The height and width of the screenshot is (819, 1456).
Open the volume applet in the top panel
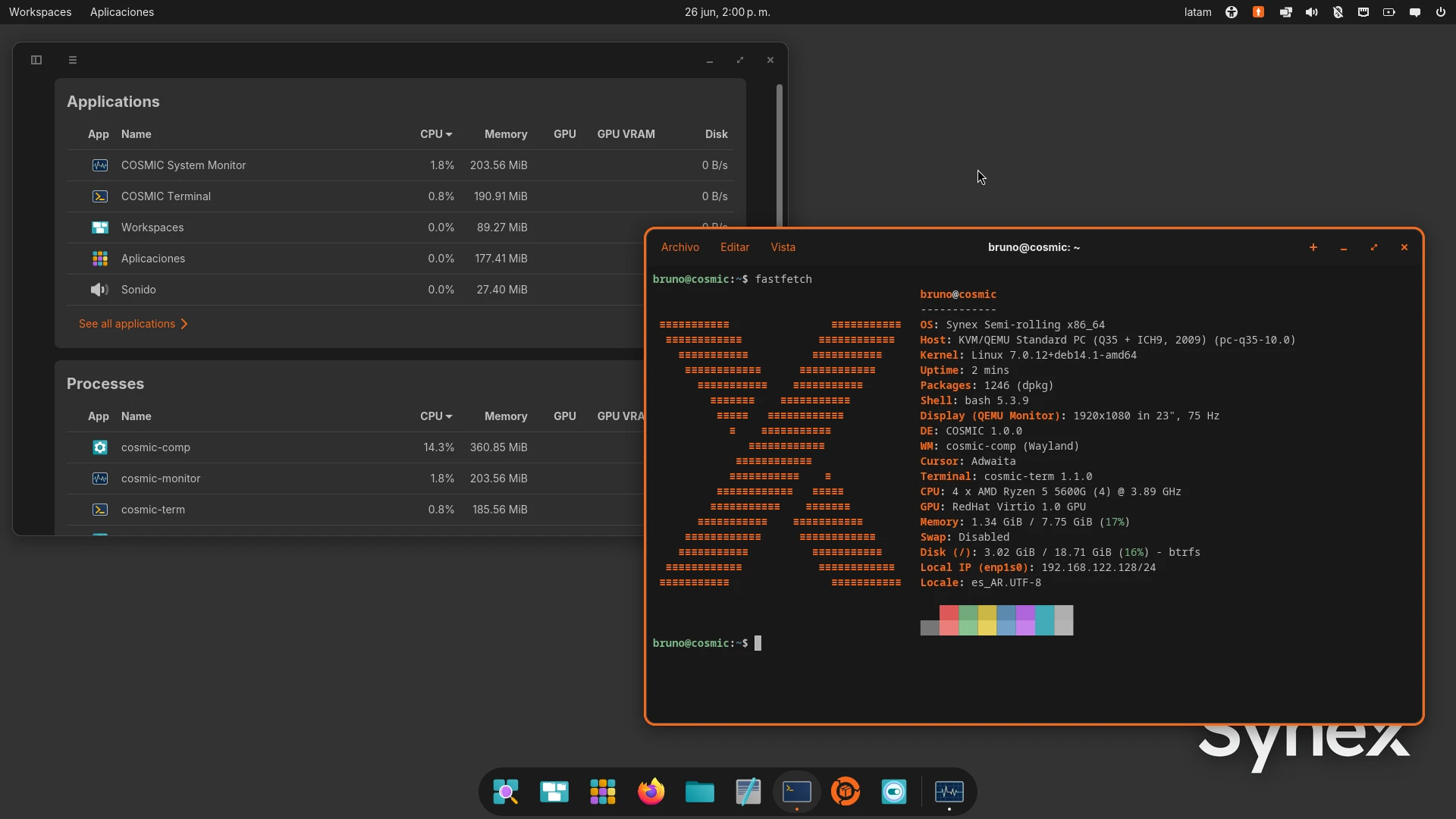[1311, 12]
